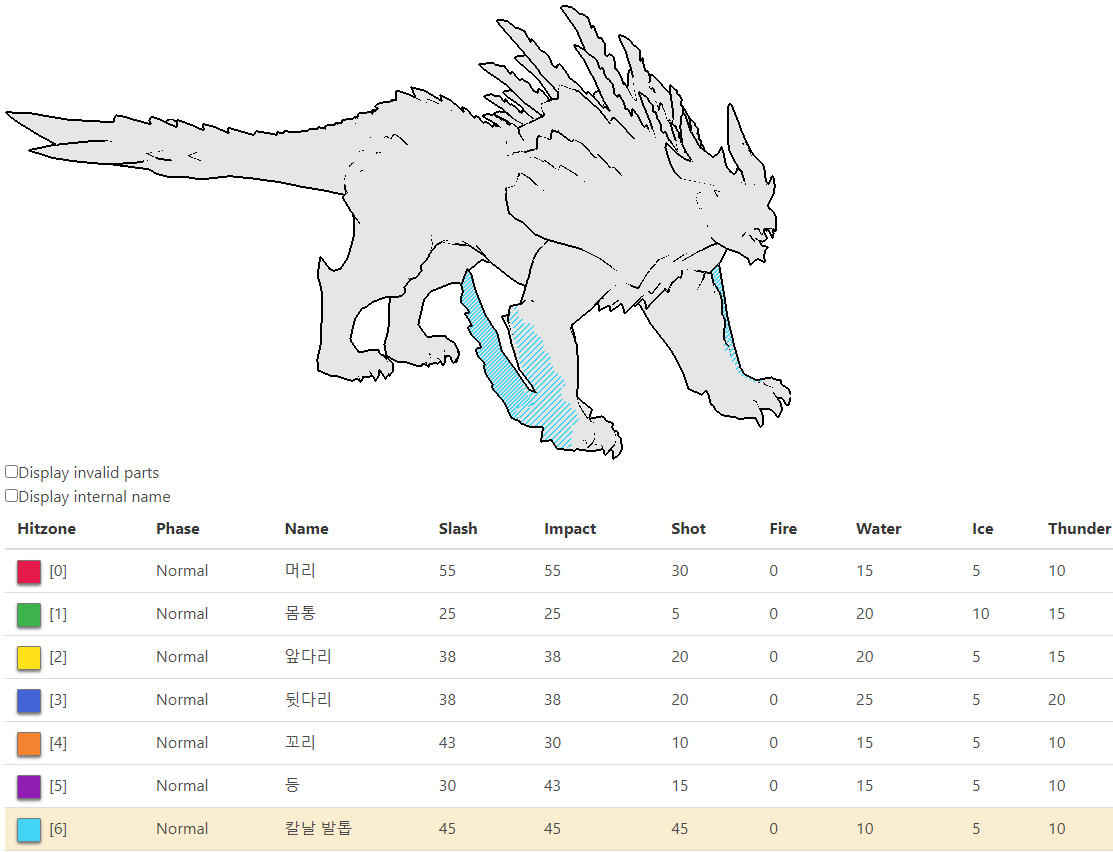Viewport: 1113px width, 852px height.
Task: Click the Shot value 5 in 몸통 row
Action: coord(676,614)
